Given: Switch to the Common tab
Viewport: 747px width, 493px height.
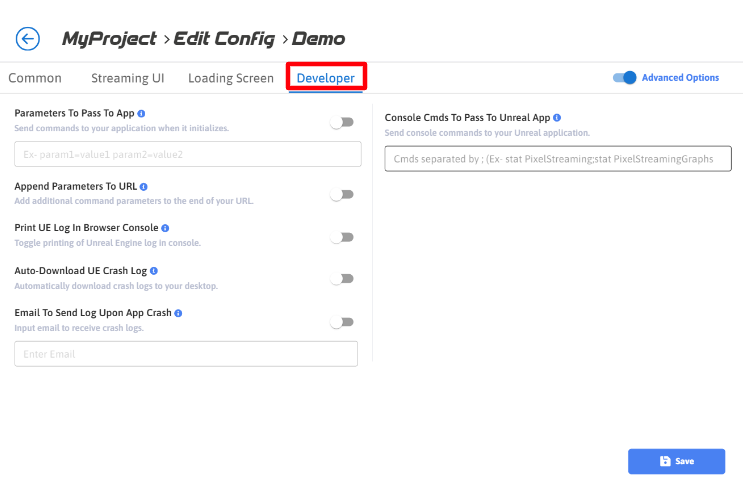Looking at the screenshot, I should click(35, 78).
